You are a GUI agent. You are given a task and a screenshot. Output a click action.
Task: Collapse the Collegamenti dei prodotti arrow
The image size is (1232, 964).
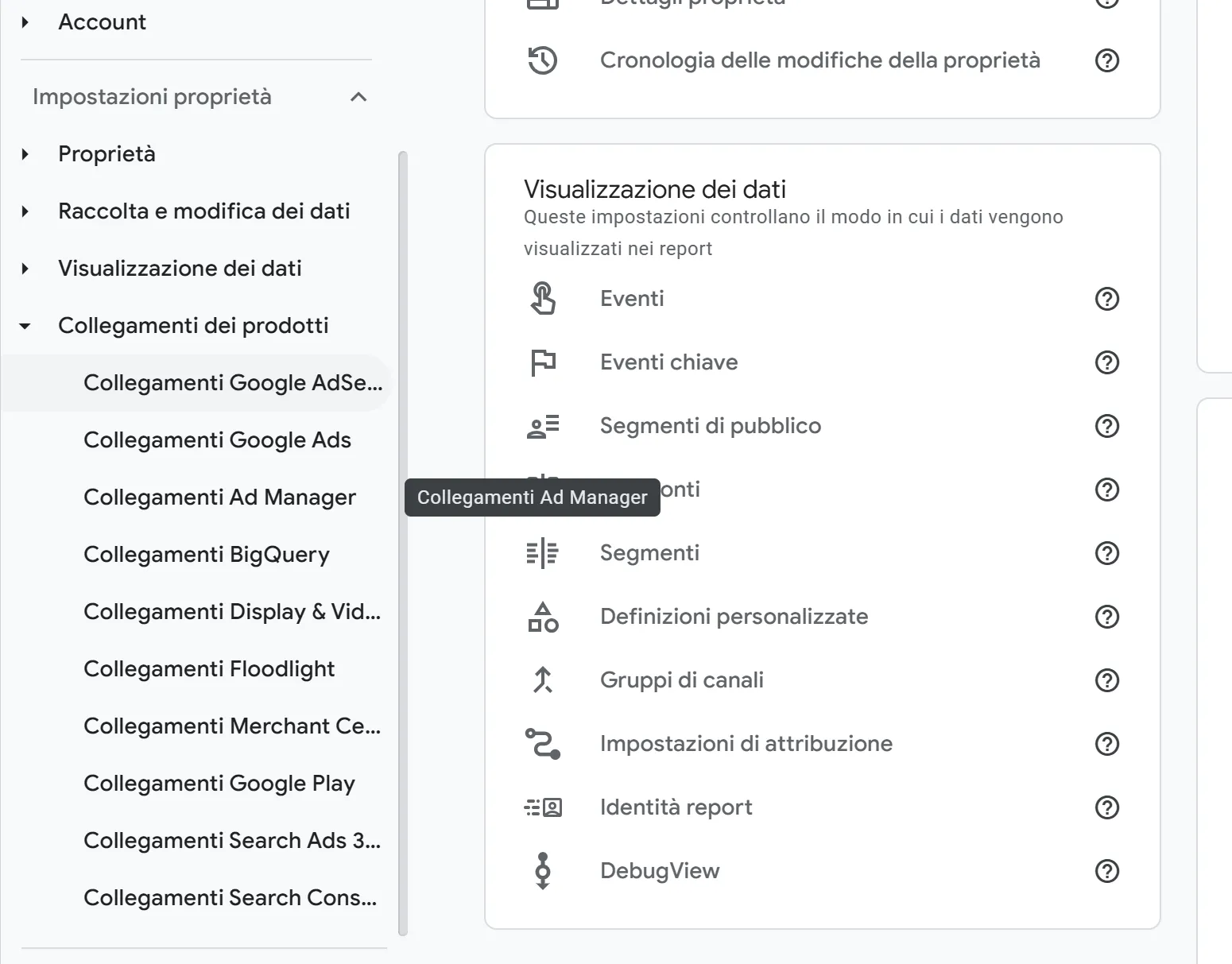tap(25, 326)
